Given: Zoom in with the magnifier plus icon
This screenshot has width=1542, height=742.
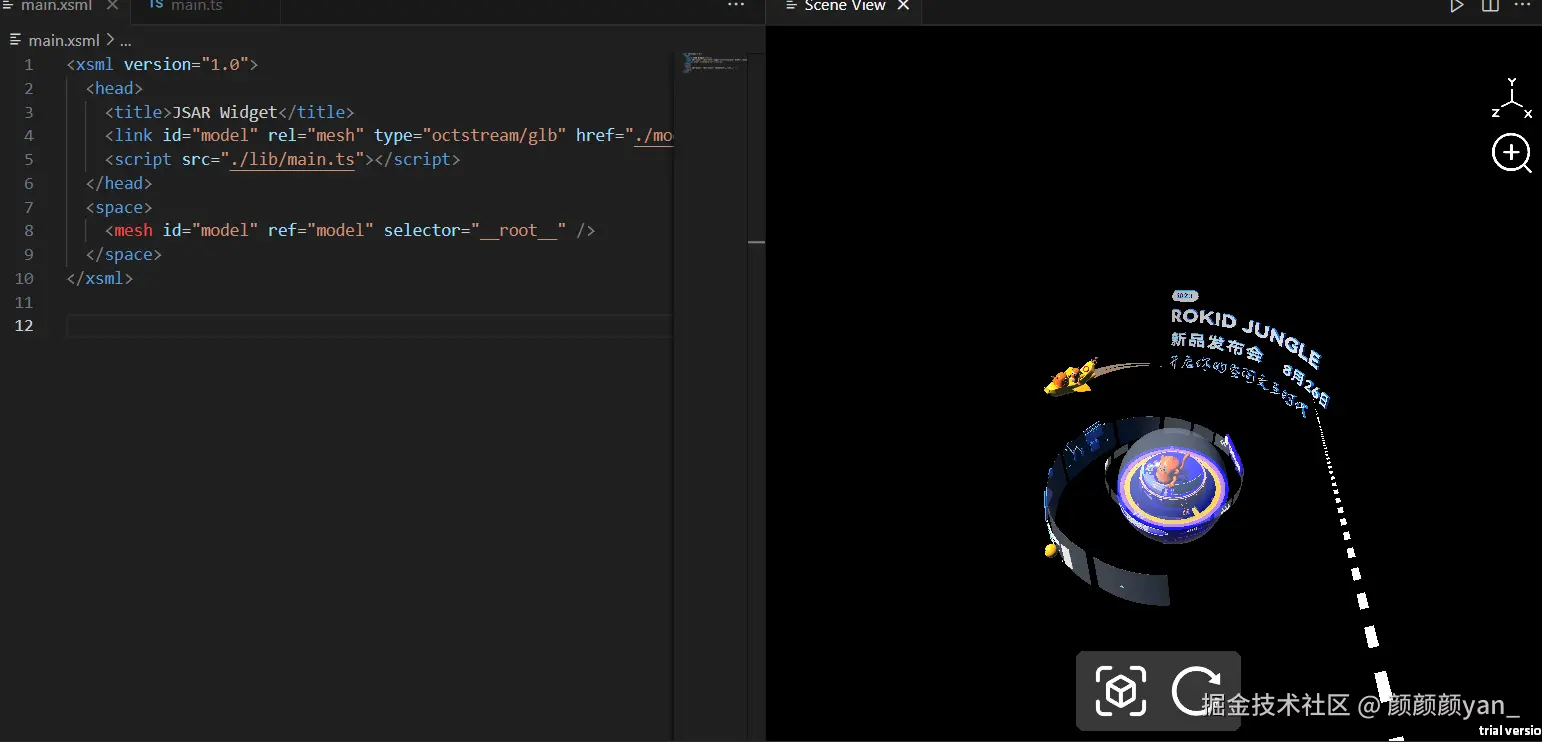Looking at the screenshot, I should (x=1512, y=154).
